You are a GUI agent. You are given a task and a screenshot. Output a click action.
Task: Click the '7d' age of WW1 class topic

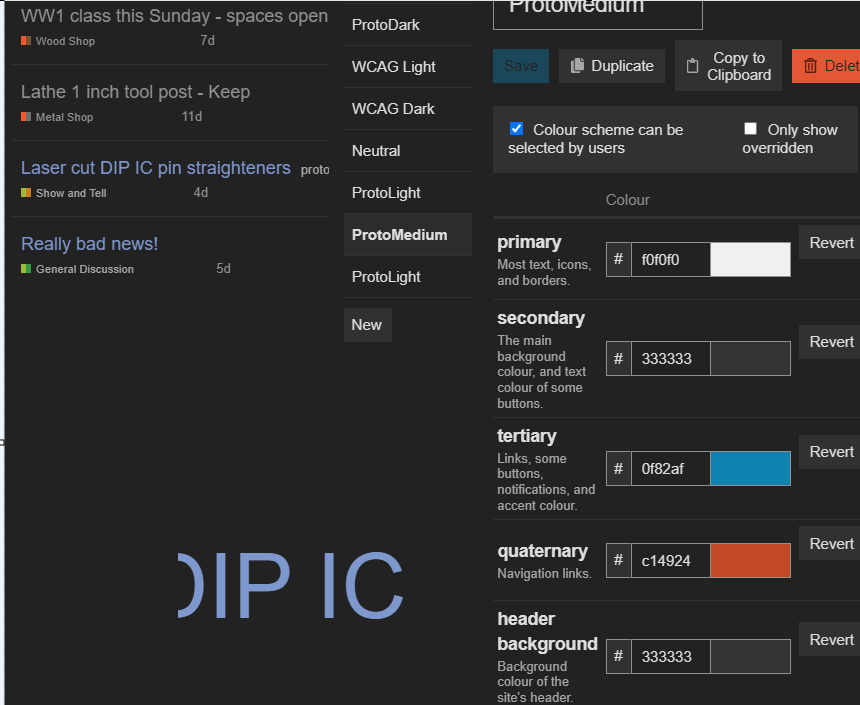click(x=207, y=41)
